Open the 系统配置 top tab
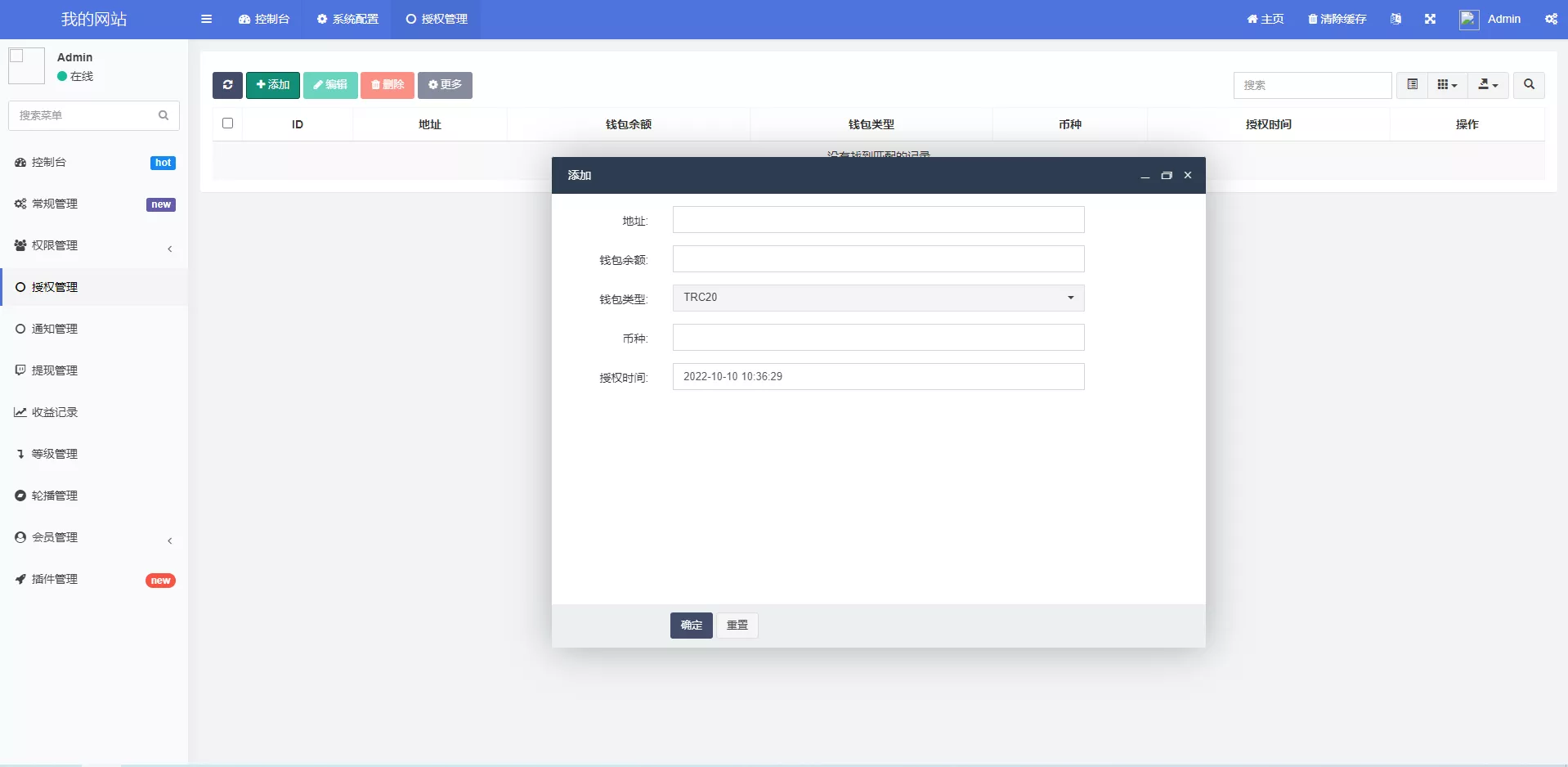 [x=347, y=19]
